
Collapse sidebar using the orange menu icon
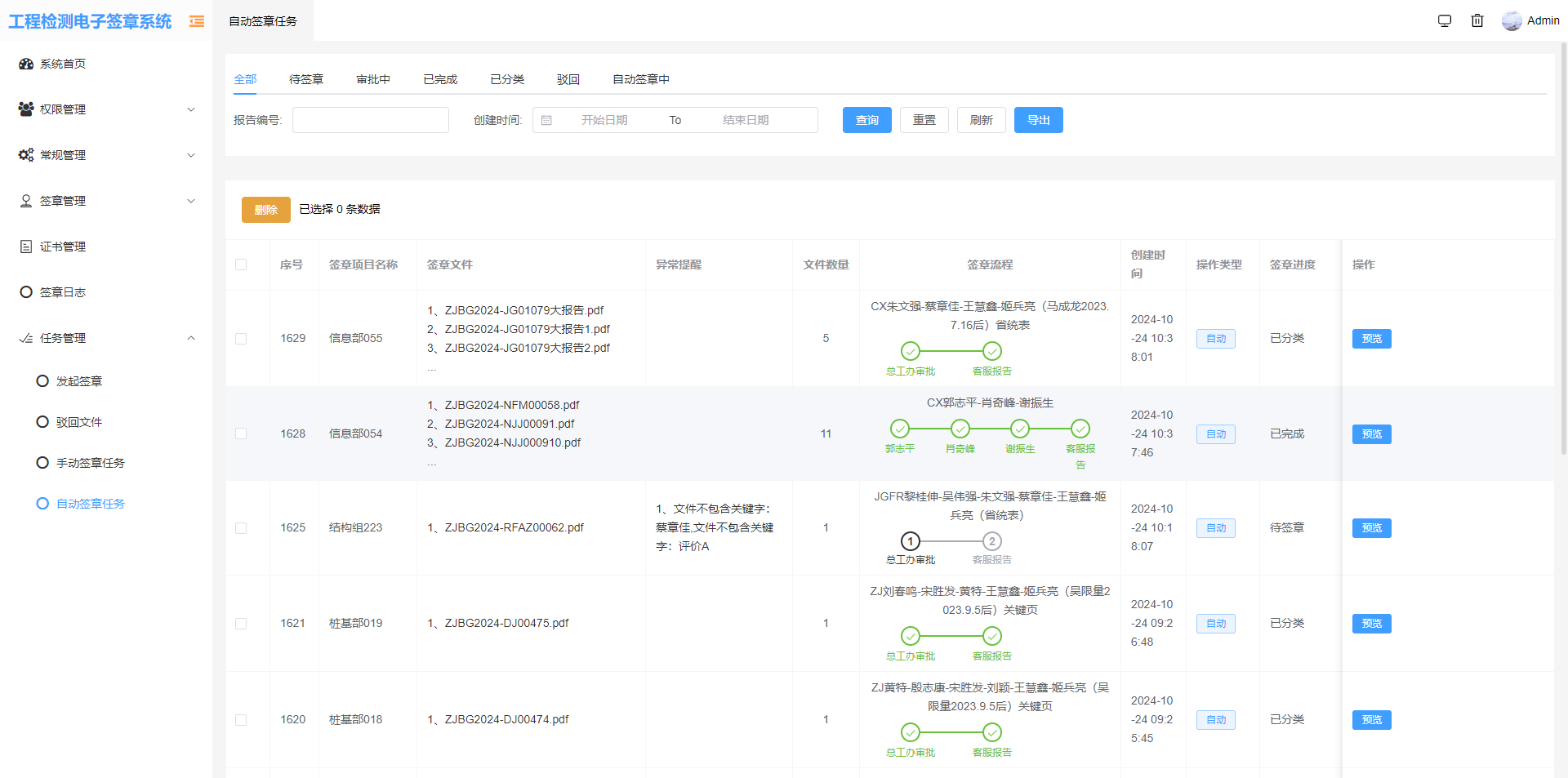click(x=197, y=21)
